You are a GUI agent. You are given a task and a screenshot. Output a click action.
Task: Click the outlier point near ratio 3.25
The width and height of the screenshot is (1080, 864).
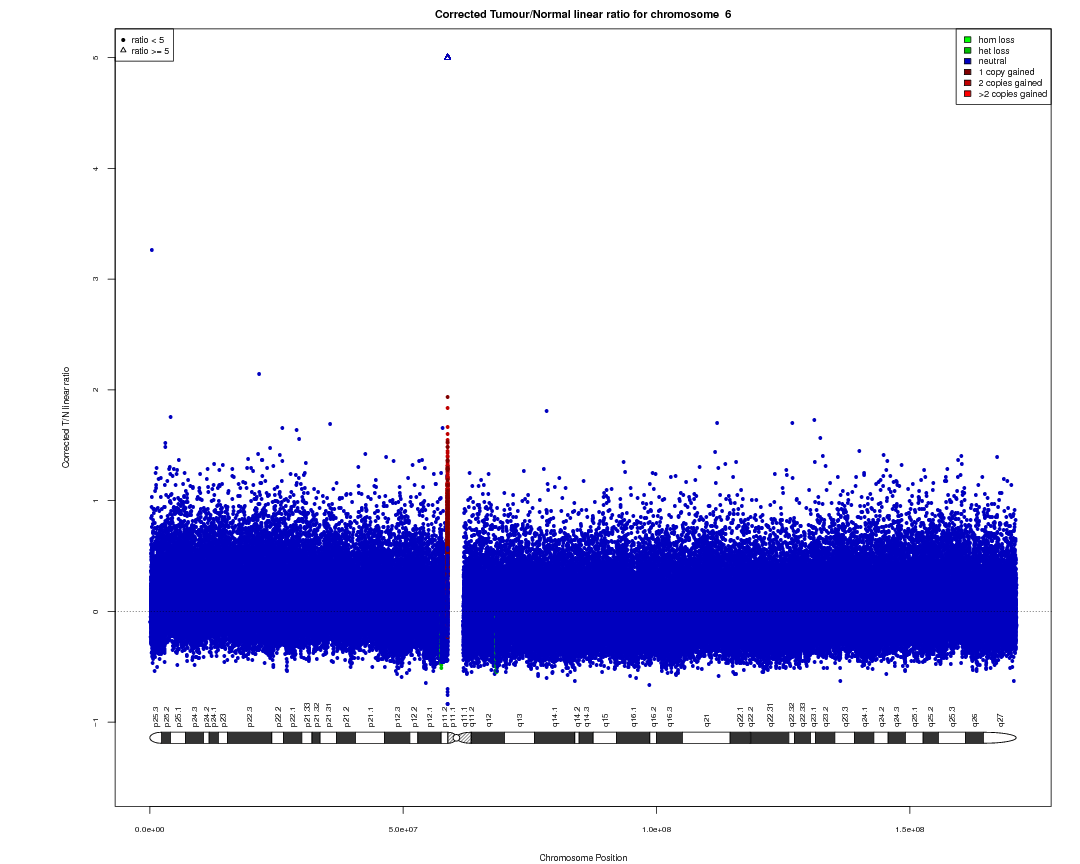[x=152, y=250]
